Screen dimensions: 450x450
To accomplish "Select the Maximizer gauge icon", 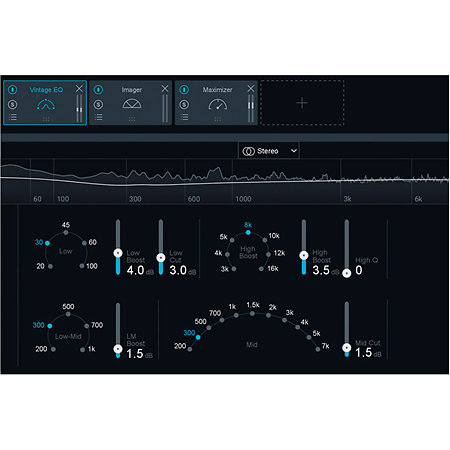I will click(x=218, y=104).
